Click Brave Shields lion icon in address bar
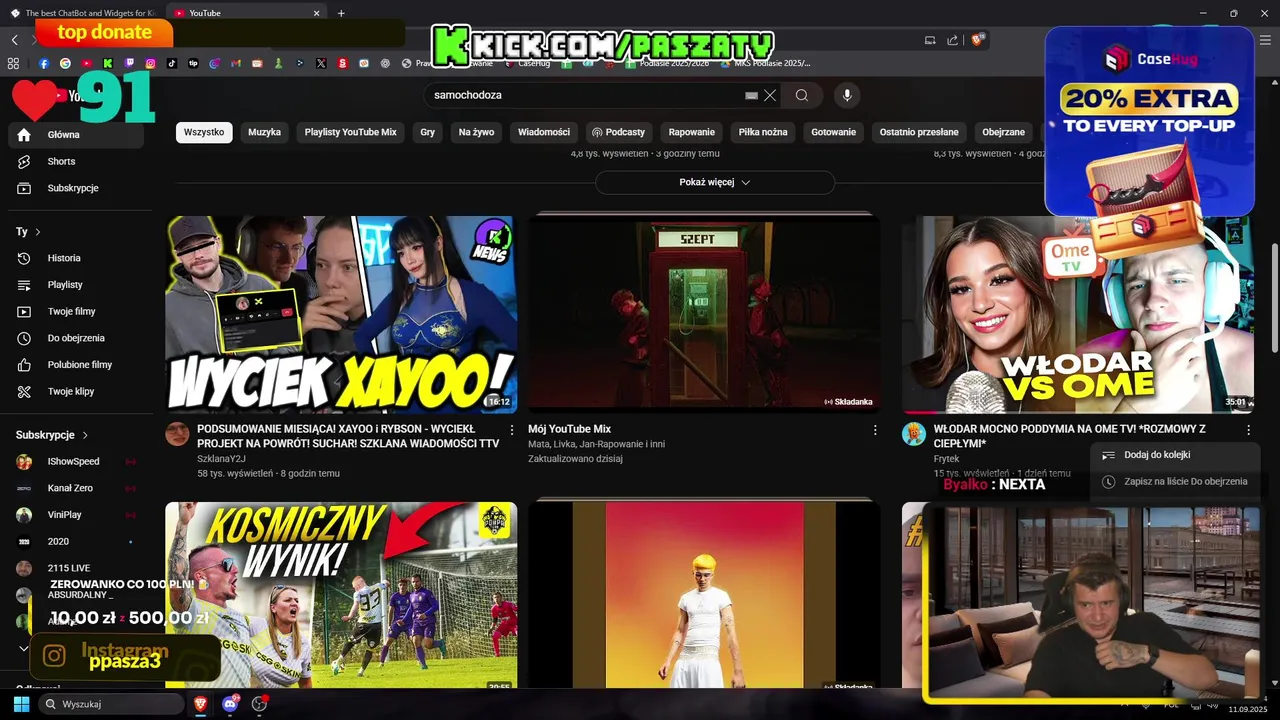 click(x=978, y=40)
